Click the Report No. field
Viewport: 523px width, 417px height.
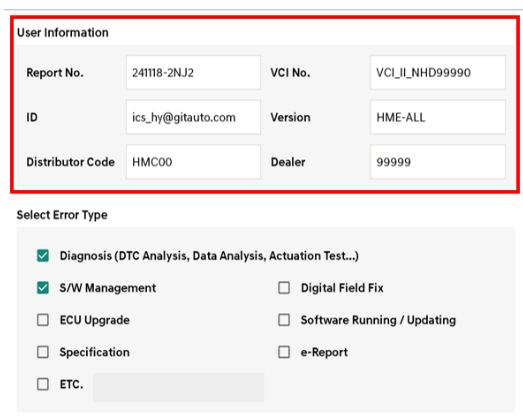point(193,72)
